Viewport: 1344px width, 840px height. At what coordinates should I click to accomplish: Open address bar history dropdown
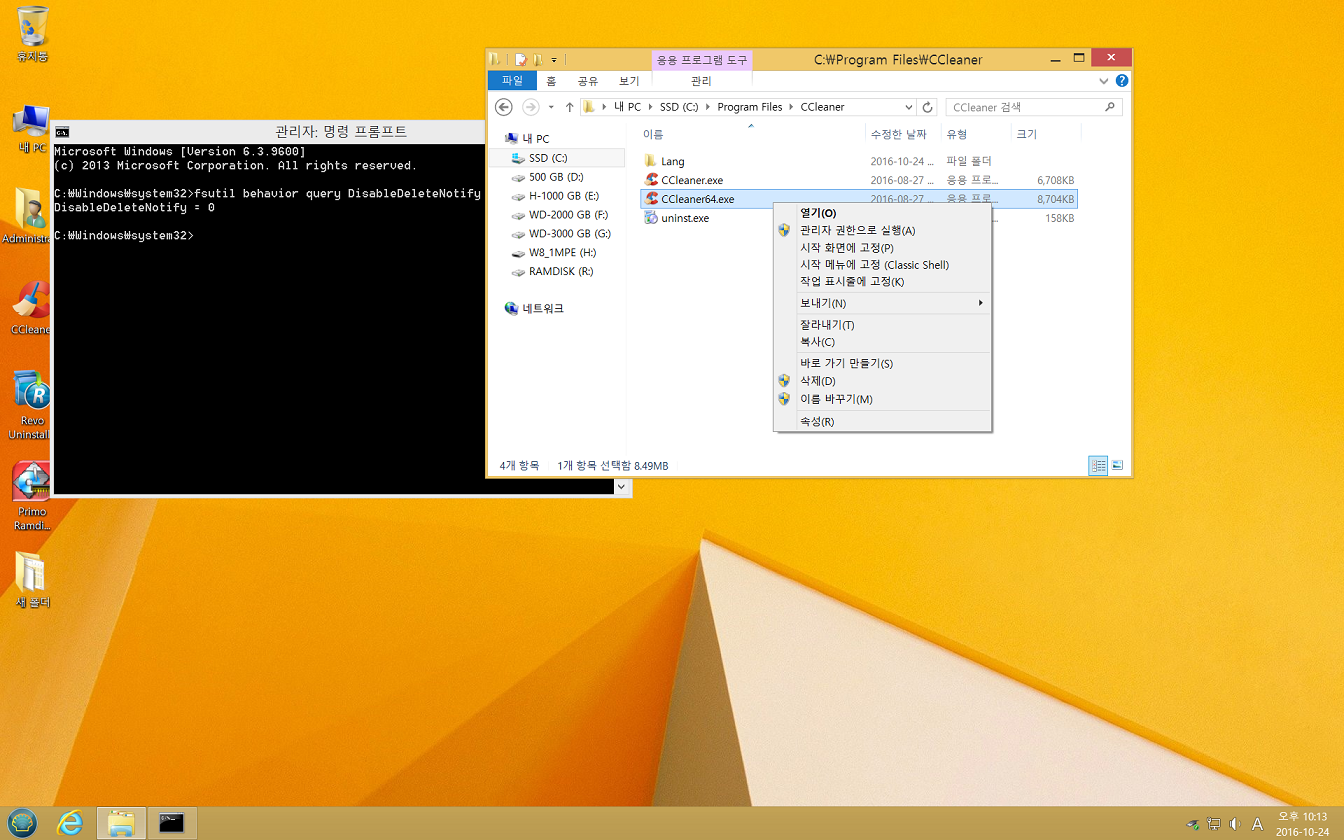pos(908,107)
